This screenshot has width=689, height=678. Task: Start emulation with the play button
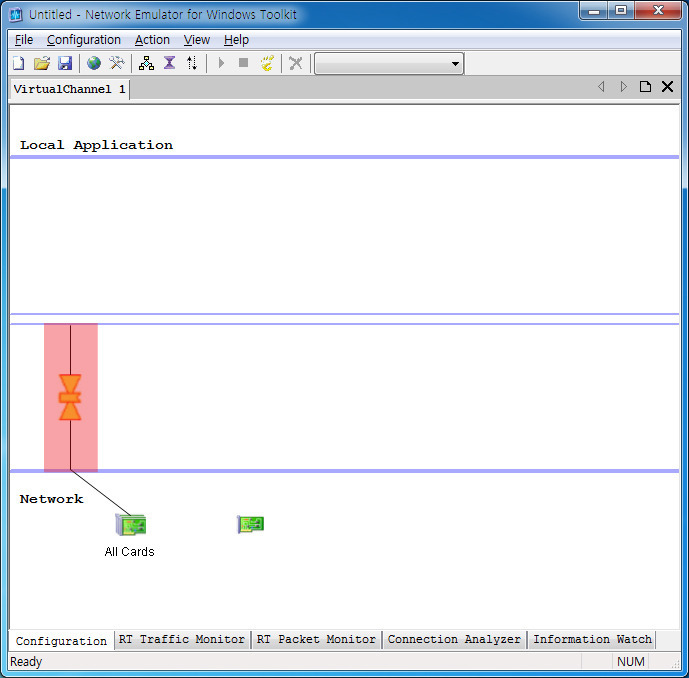pyautogui.click(x=221, y=63)
